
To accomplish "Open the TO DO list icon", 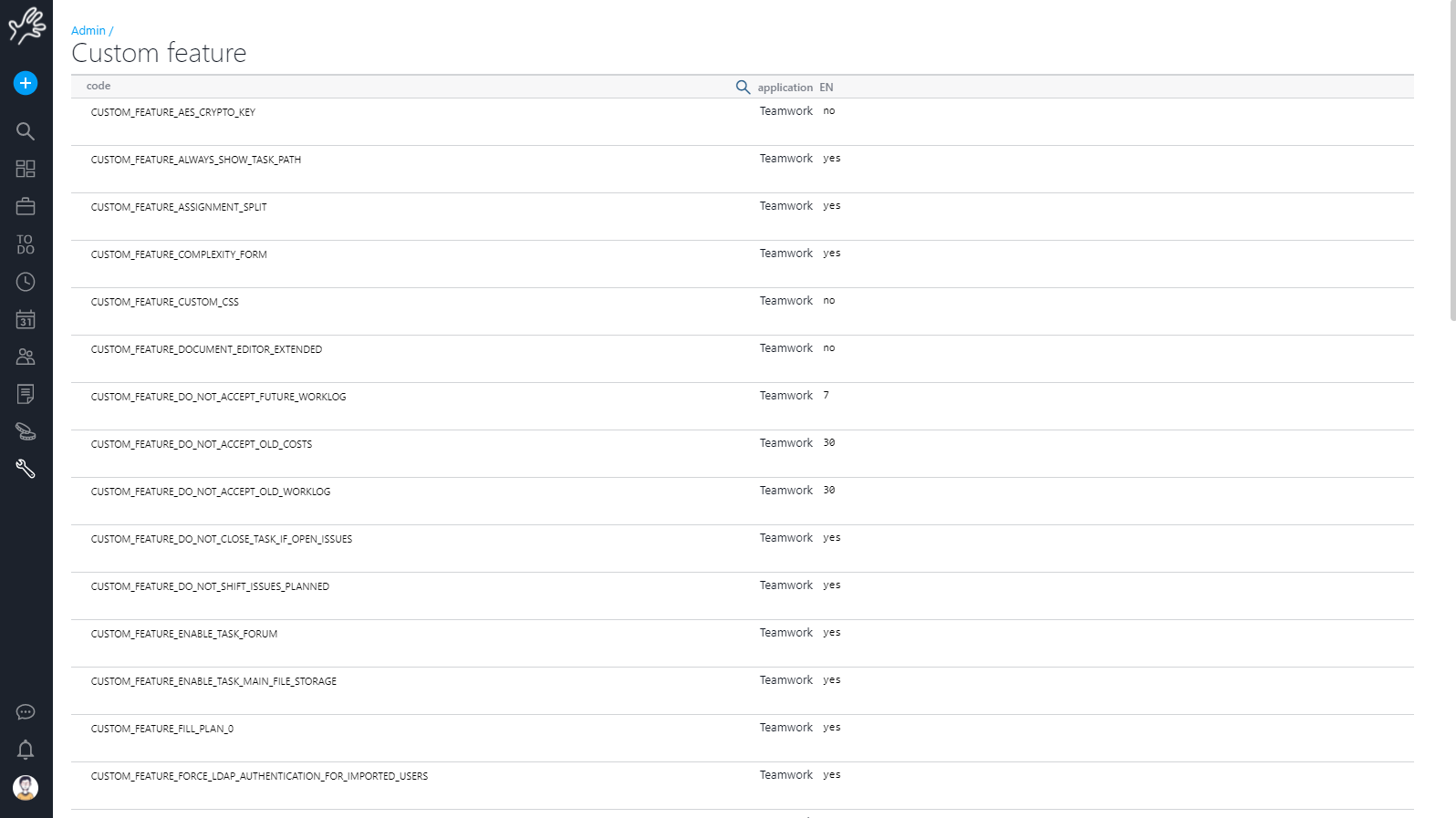I will click(x=26, y=244).
